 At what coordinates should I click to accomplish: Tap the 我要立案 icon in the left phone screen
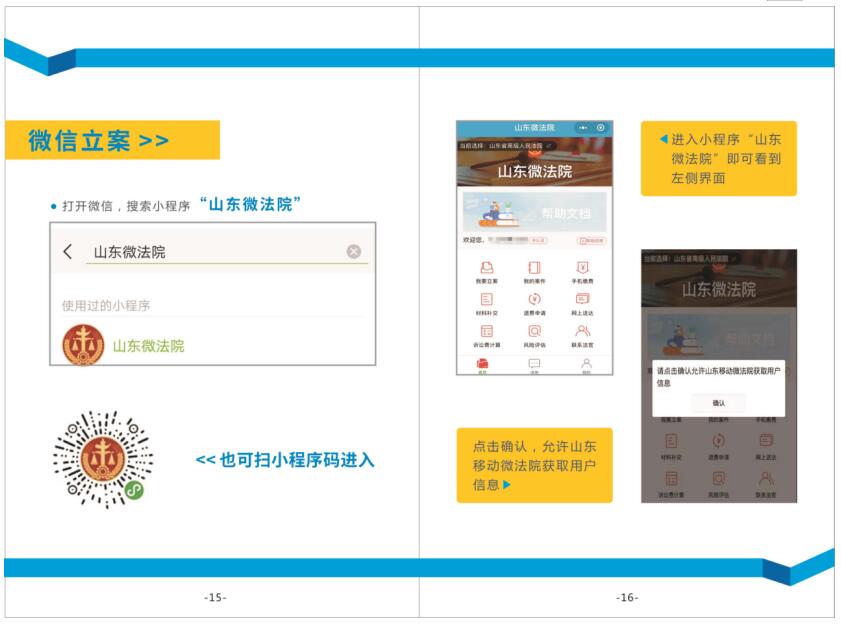click(487, 269)
